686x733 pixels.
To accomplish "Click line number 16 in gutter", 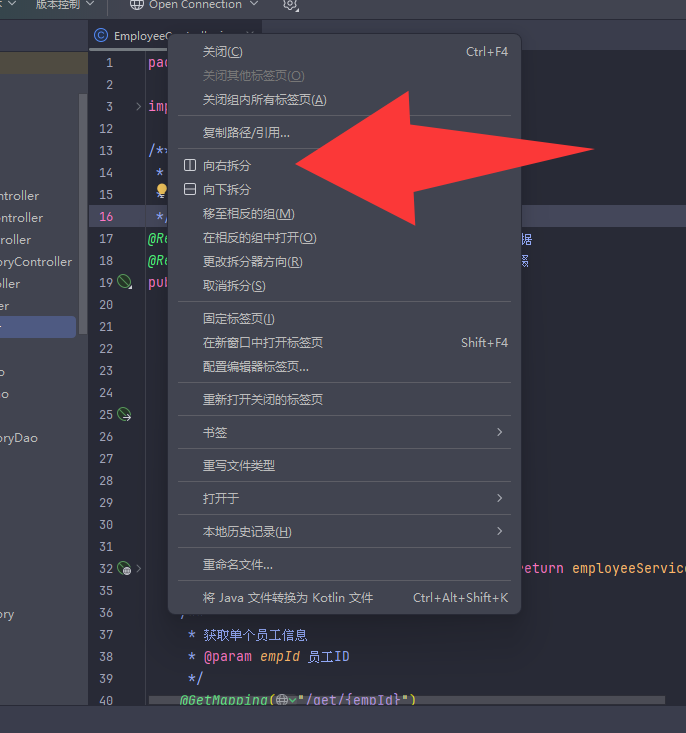I will [x=106, y=216].
